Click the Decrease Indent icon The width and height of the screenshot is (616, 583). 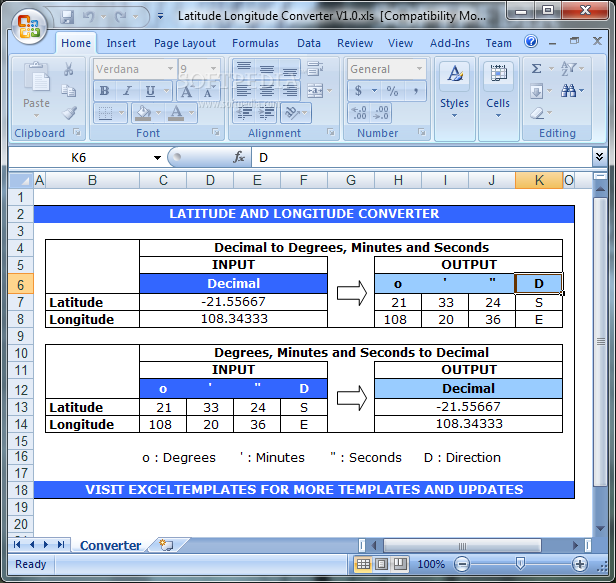[x=244, y=113]
